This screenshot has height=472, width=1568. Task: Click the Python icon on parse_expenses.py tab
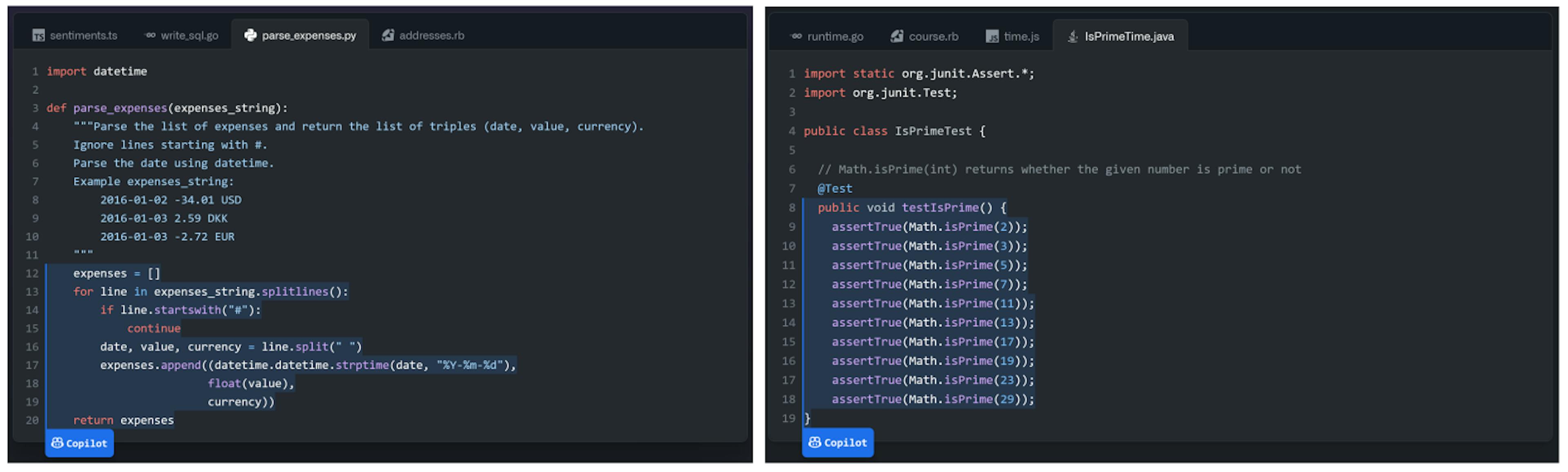(x=251, y=35)
